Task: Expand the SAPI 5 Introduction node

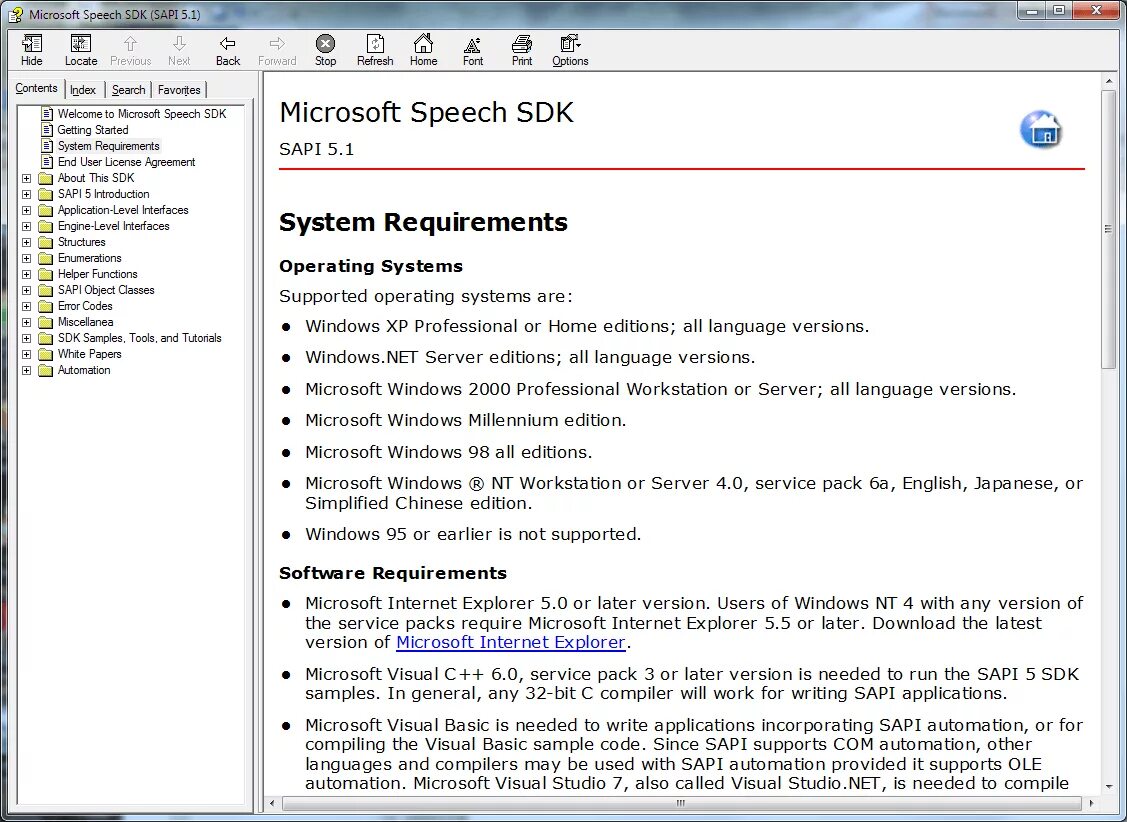Action: pos(26,194)
